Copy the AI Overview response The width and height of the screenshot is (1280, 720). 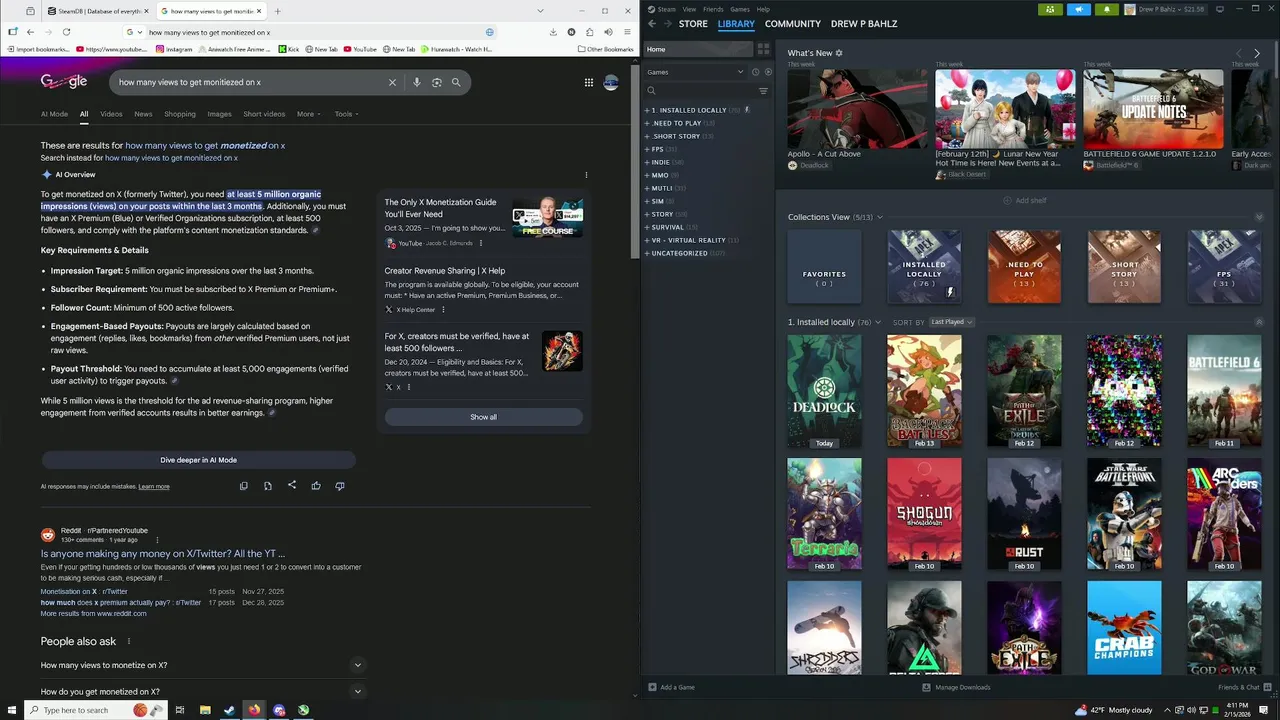tap(244, 486)
